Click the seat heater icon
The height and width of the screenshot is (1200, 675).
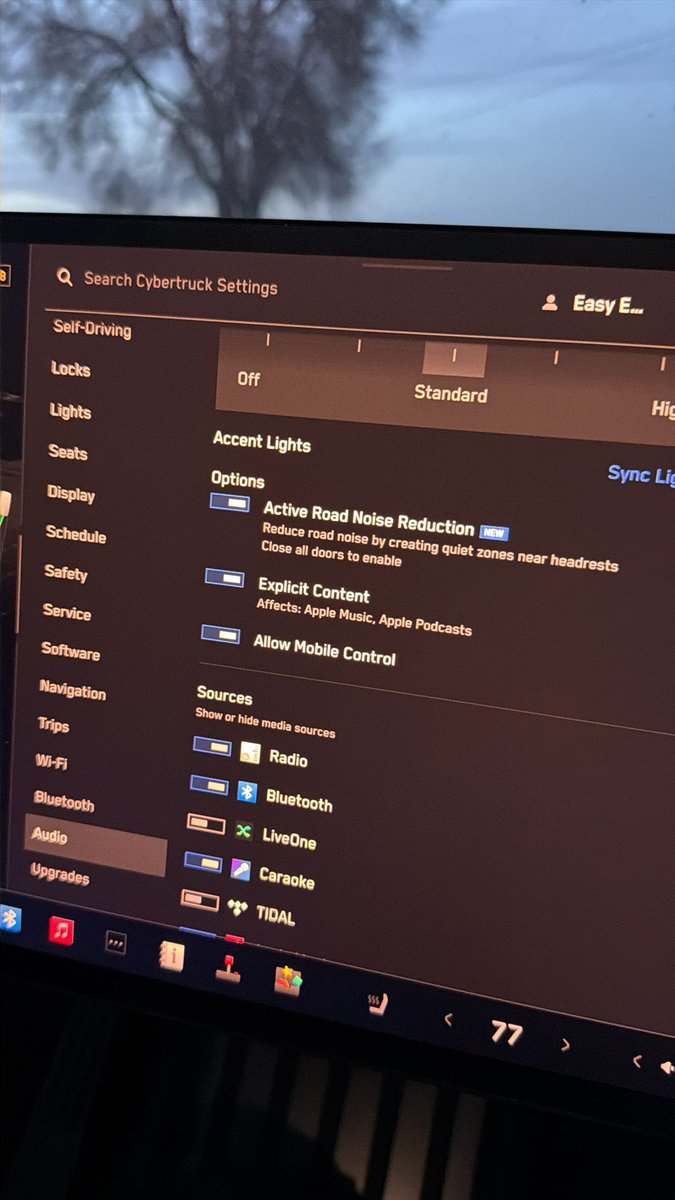(377, 1003)
